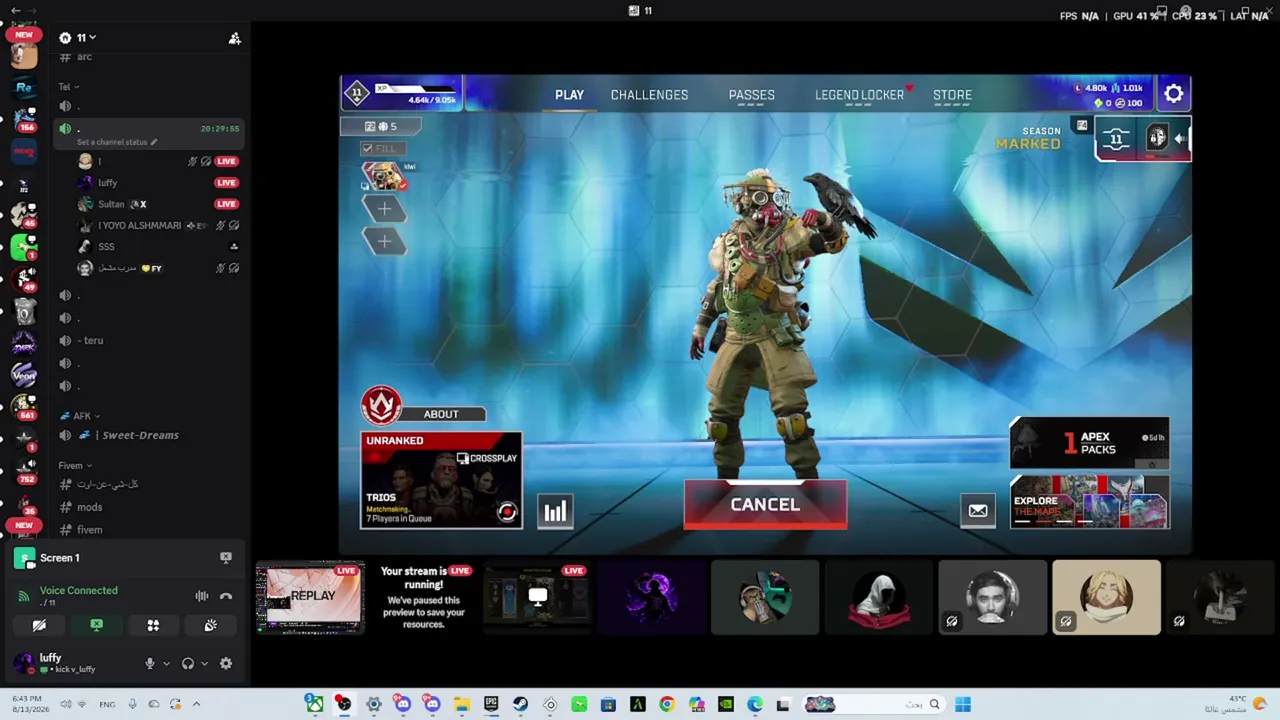Screen dimensions: 1280x720
Task: Click the Windows Start button
Action: point(963,704)
